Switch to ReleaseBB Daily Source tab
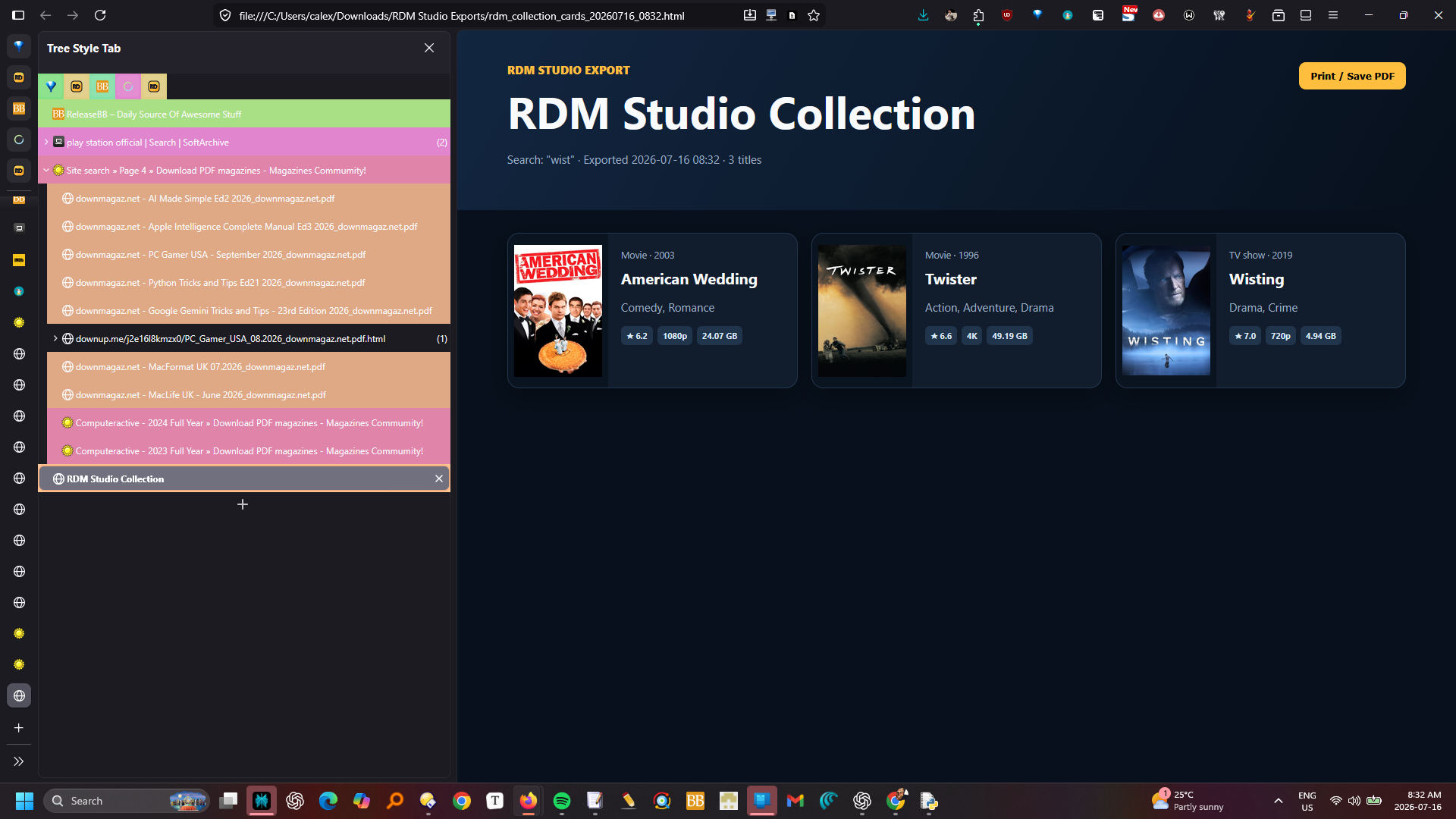 [244, 114]
